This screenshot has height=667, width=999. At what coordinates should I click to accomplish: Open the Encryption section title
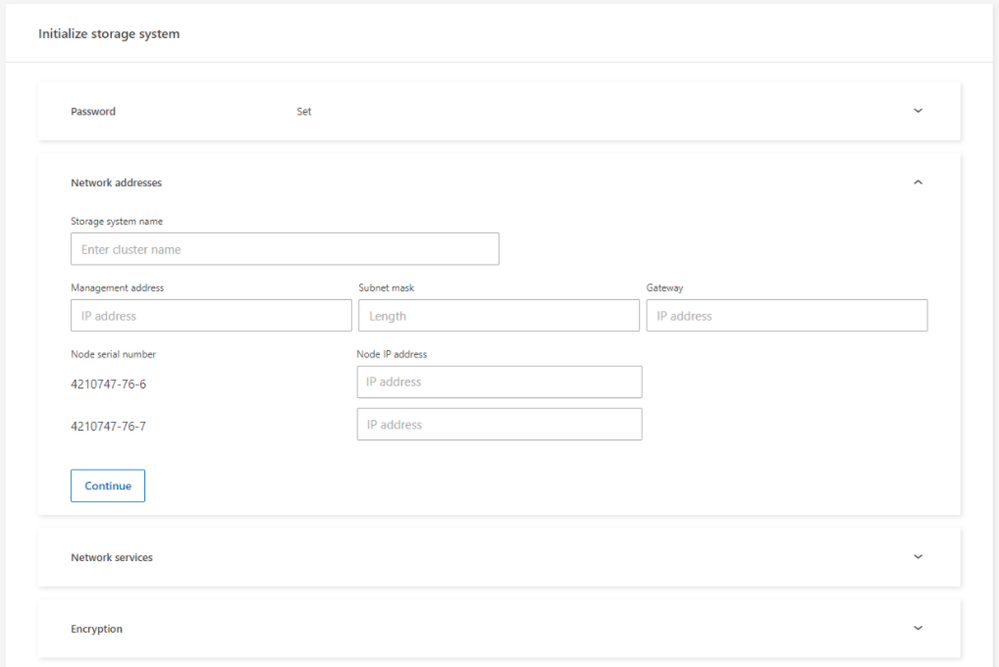point(97,629)
